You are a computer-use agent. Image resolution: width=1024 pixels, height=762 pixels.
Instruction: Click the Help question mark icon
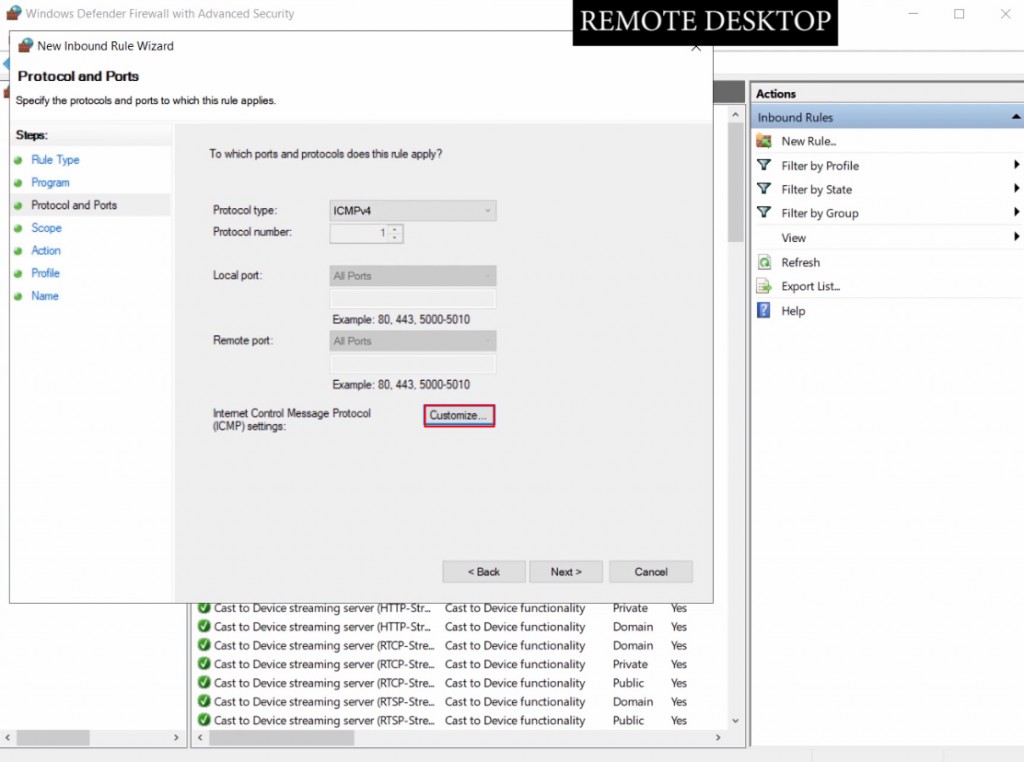coord(763,310)
